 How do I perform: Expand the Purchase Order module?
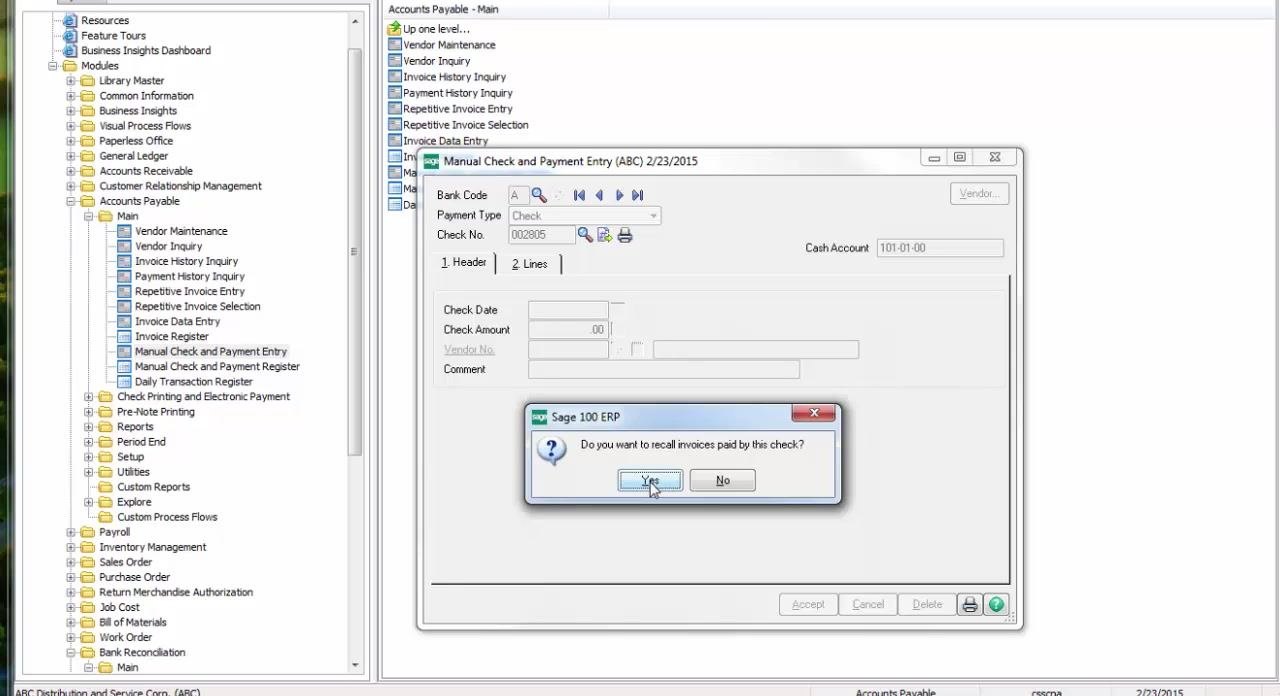pos(71,577)
